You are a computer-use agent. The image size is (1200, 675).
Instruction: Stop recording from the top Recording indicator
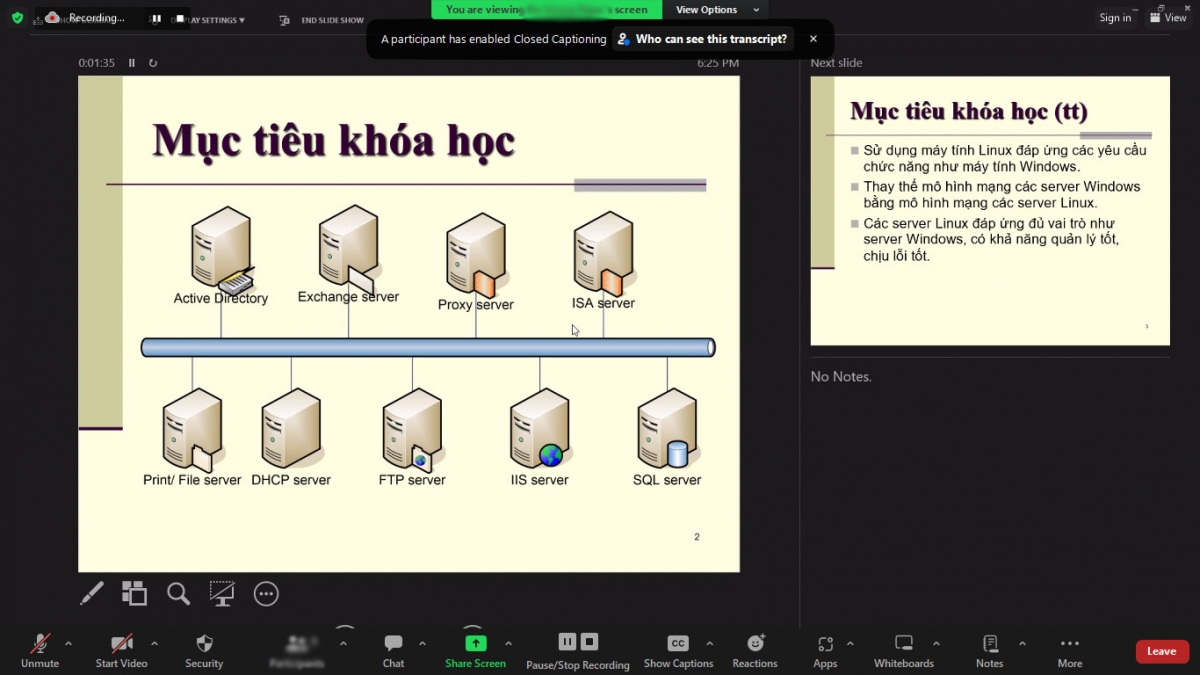(x=180, y=18)
